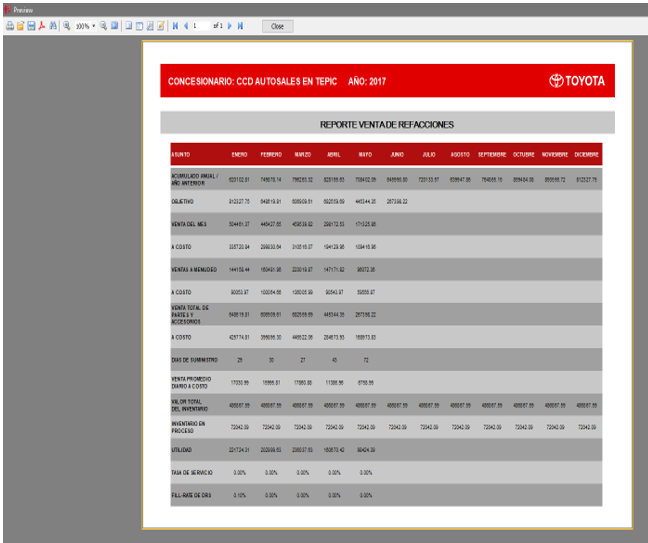Click the Toyota logo in the red banner

(x=577, y=81)
